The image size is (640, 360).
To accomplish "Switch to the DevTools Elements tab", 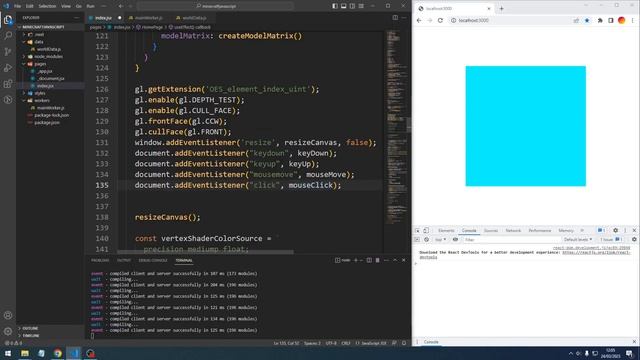I will coord(446,231).
